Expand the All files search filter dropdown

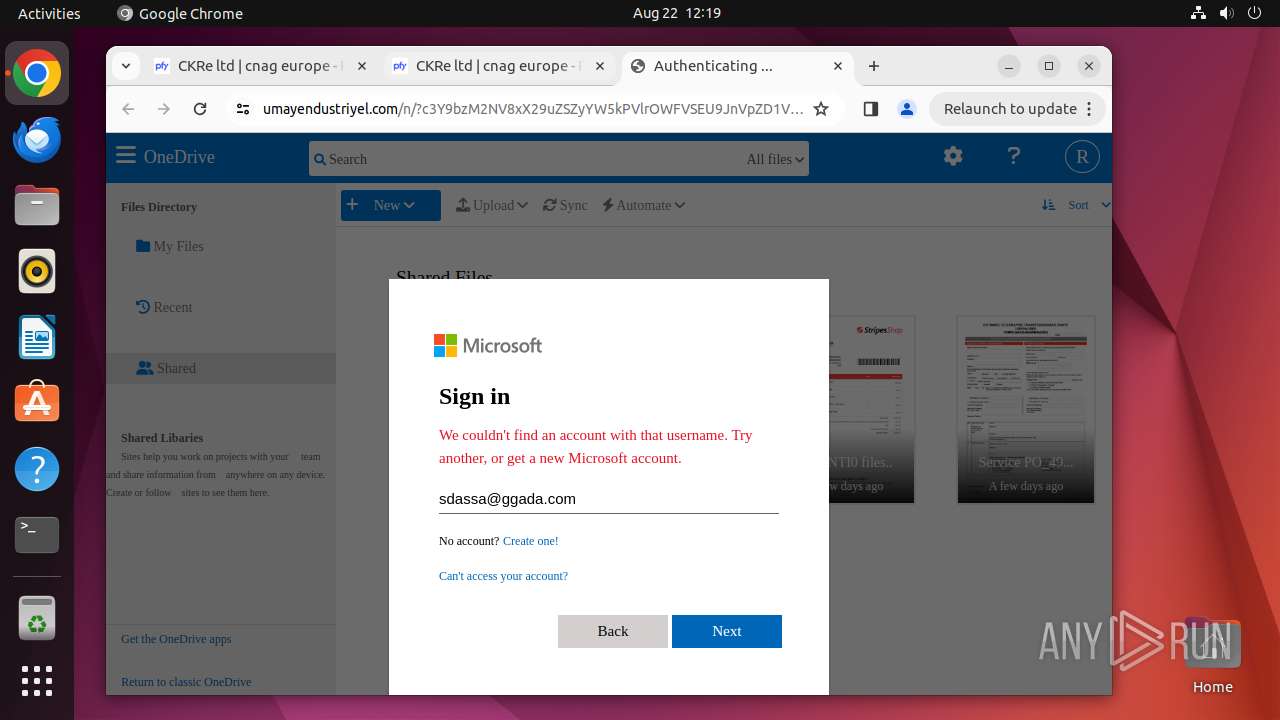pyautogui.click(x=775, y=159)
